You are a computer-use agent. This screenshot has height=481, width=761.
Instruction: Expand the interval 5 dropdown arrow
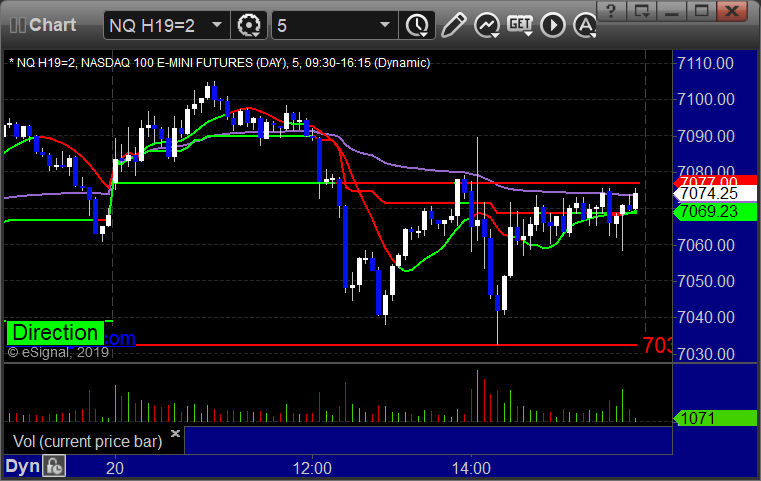385,24
